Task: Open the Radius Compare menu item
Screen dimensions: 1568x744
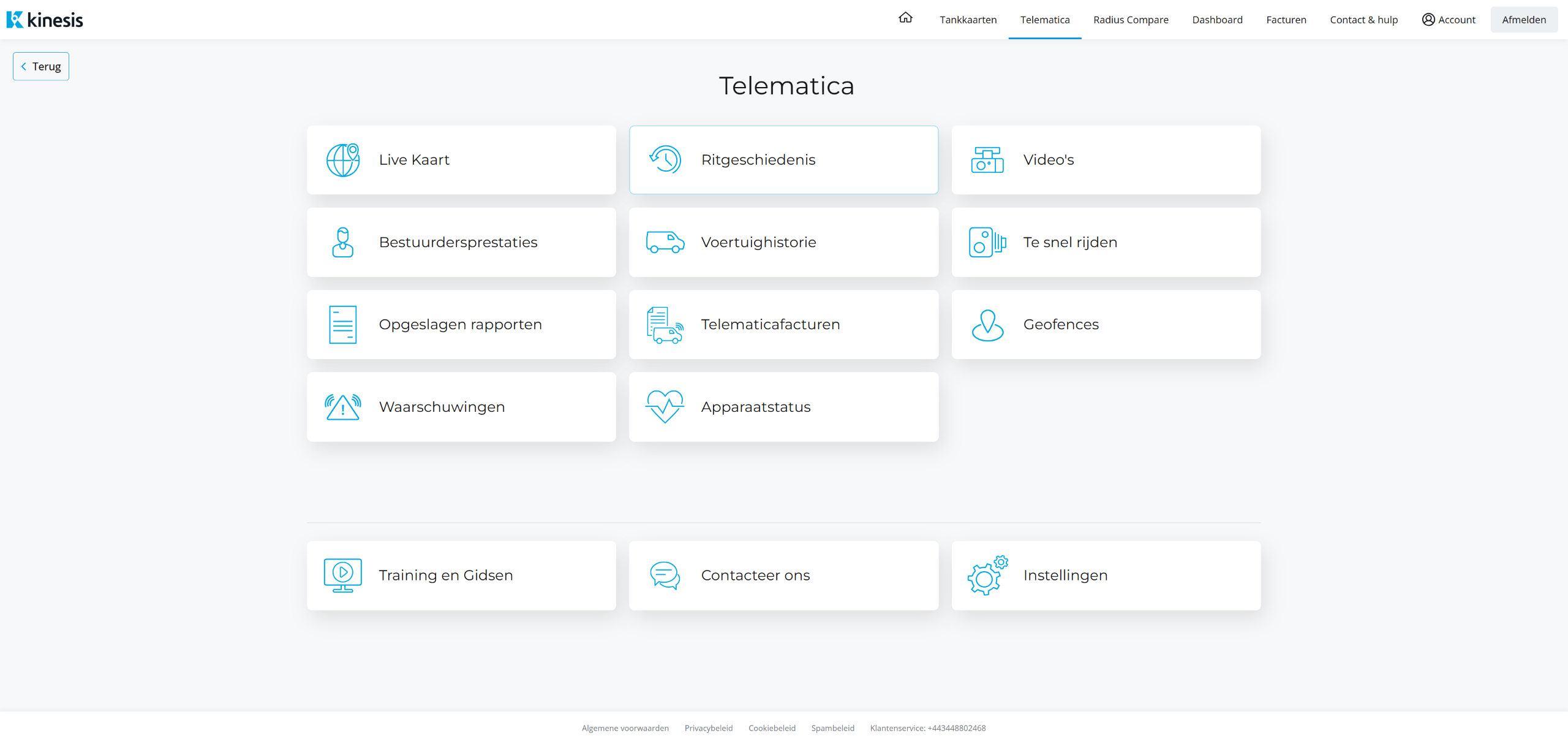Action: pyautogui.click(x=1131, y=20)
